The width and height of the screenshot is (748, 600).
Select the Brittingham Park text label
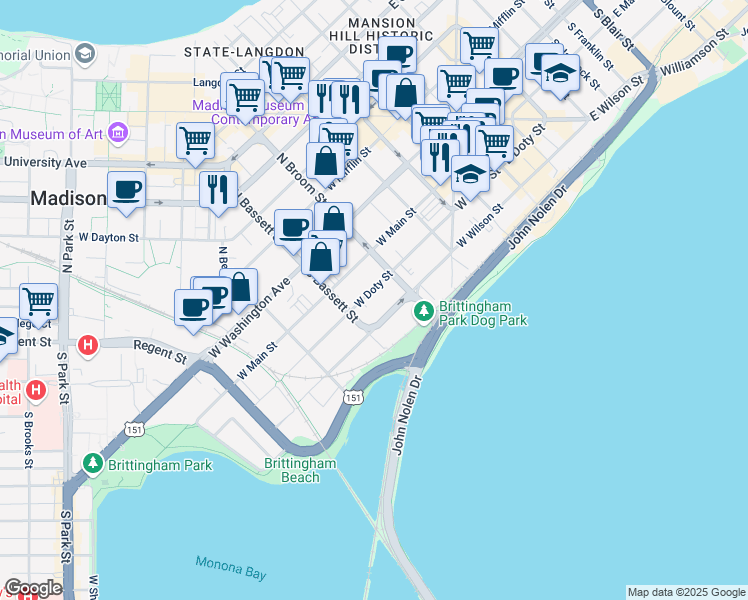point(160,465)
